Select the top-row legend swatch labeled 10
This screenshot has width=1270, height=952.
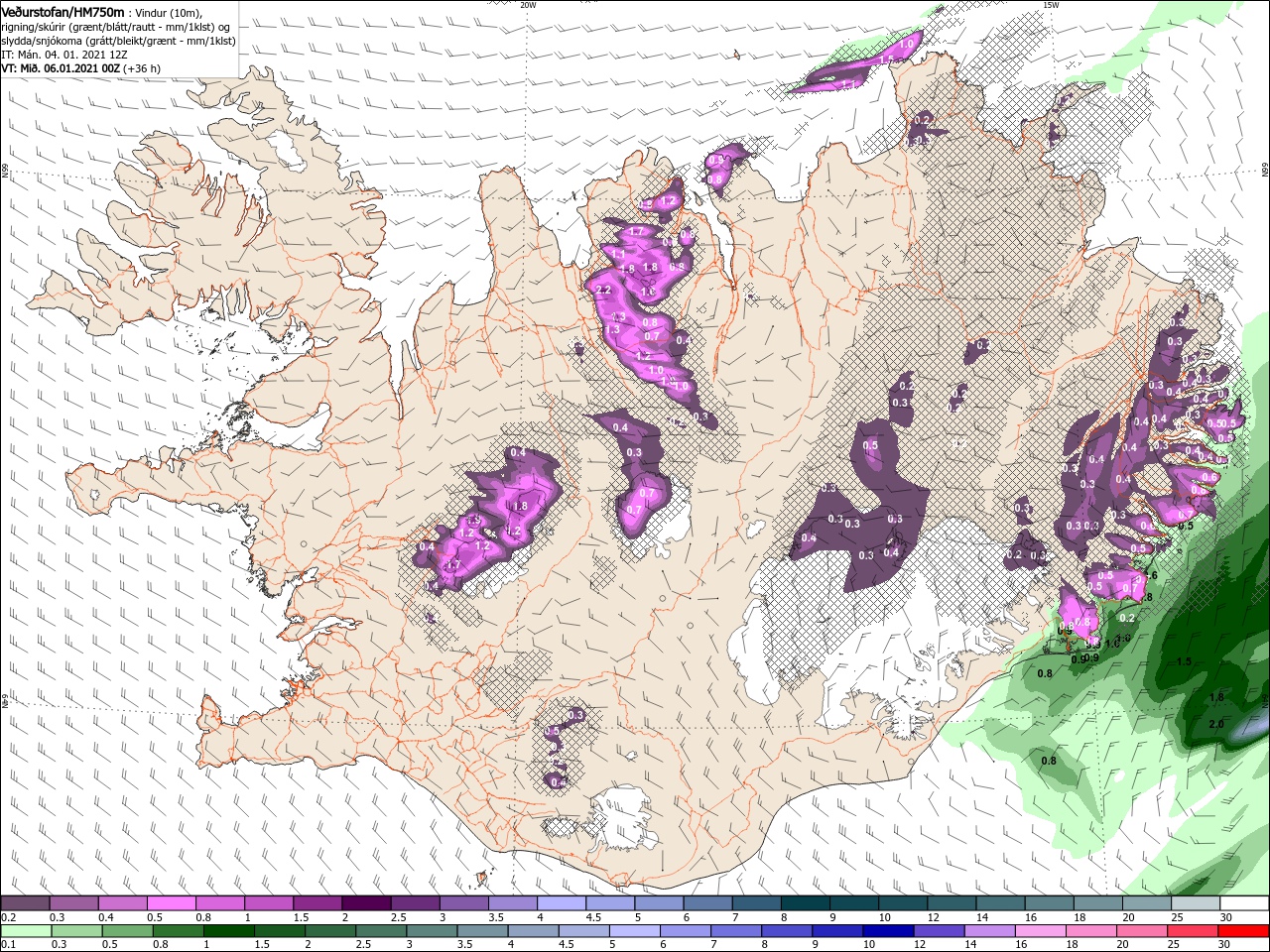[903, 903]
